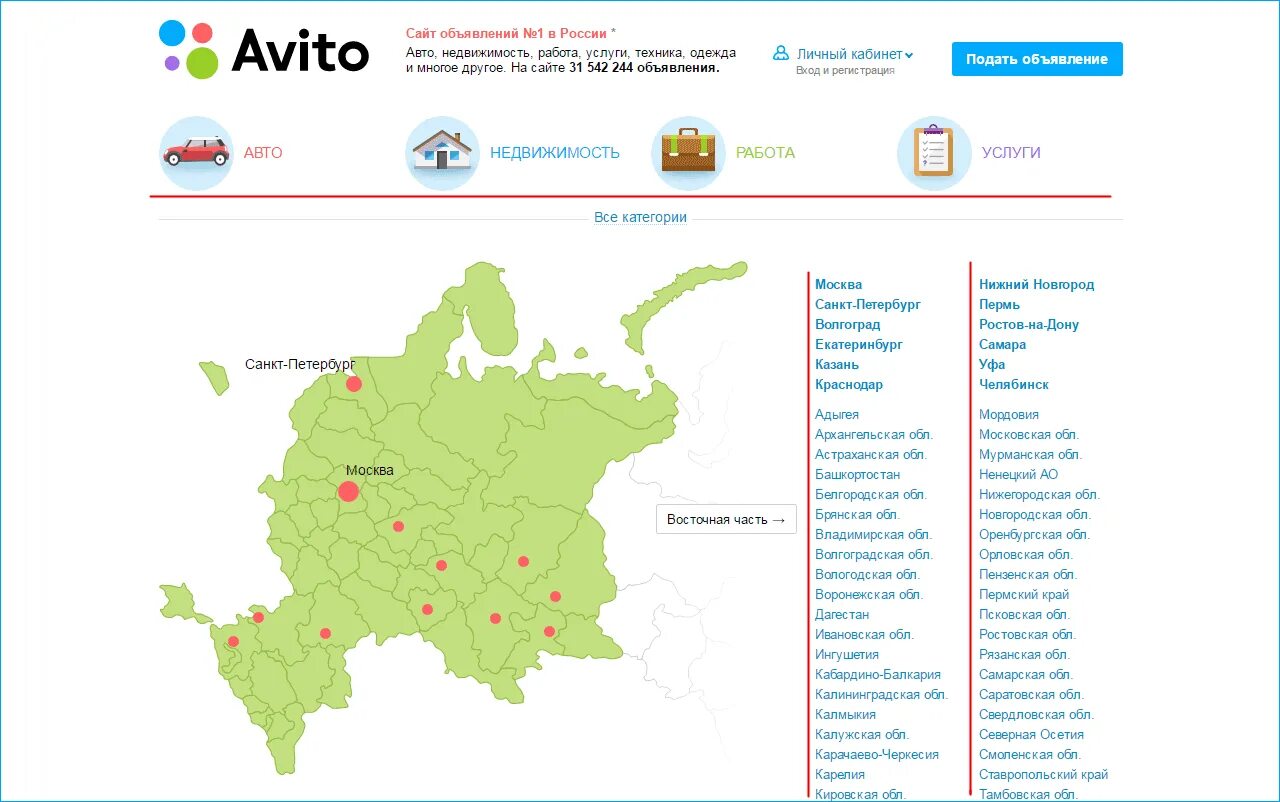The width and height of the screenshot is (1280, 802).
Task: Select region Архангельская обл.
Action: [x=874, y=434]
